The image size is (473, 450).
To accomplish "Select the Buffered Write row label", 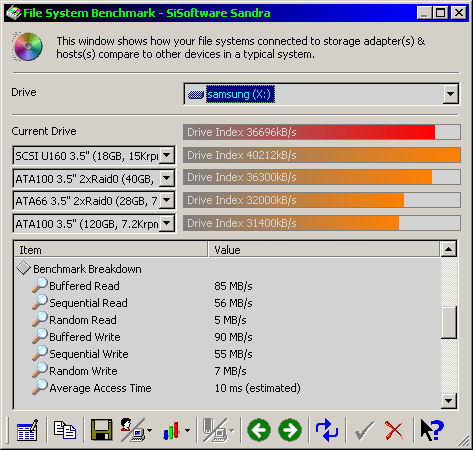I will coord(85,337).
